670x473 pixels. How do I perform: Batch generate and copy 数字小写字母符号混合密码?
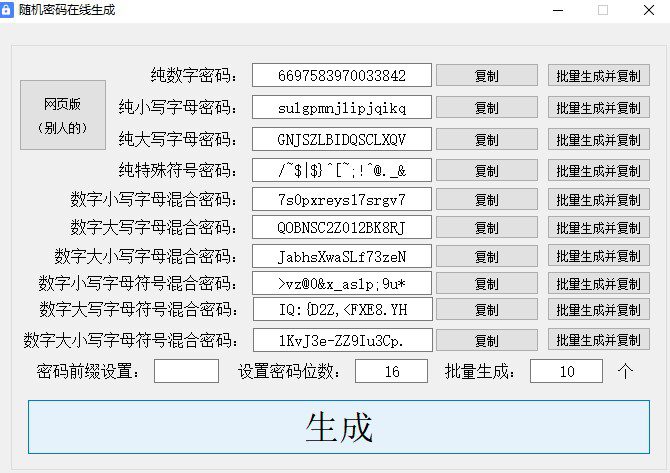pyautogui.click(x=599, y=283)
